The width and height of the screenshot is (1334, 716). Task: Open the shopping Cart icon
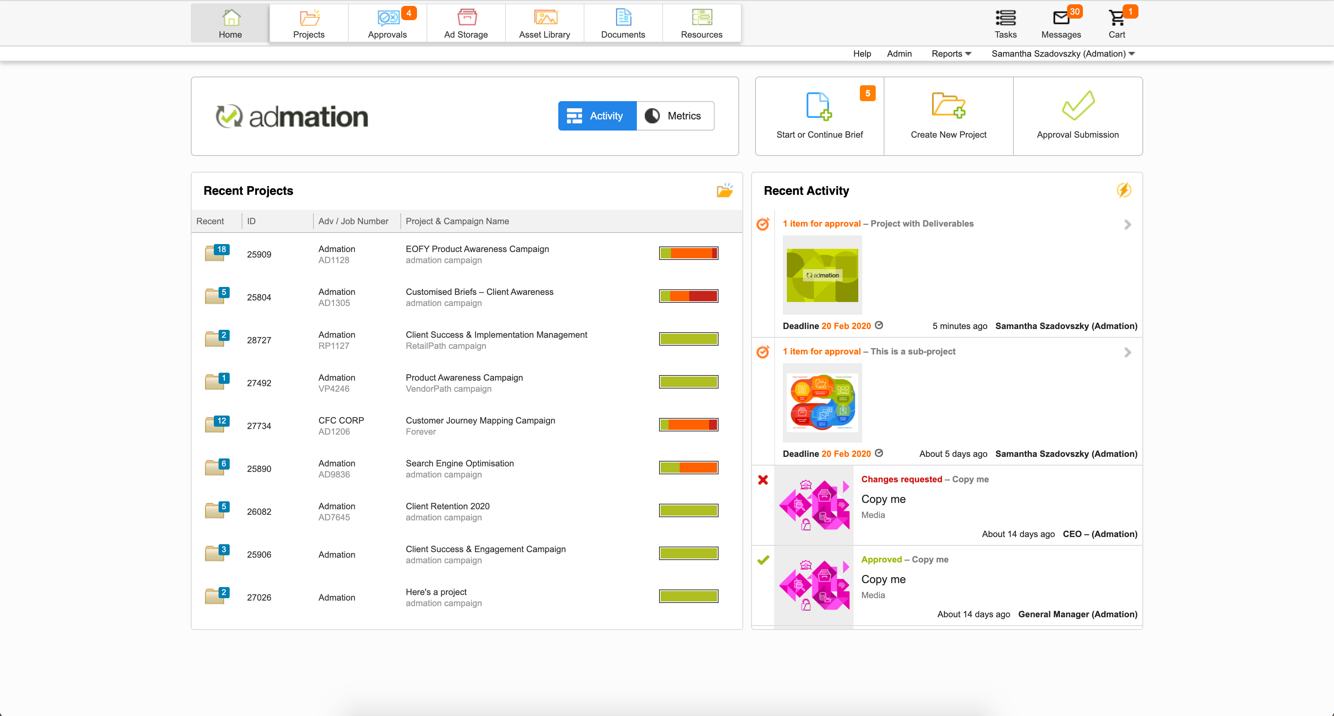click(x=1117, y=18)
